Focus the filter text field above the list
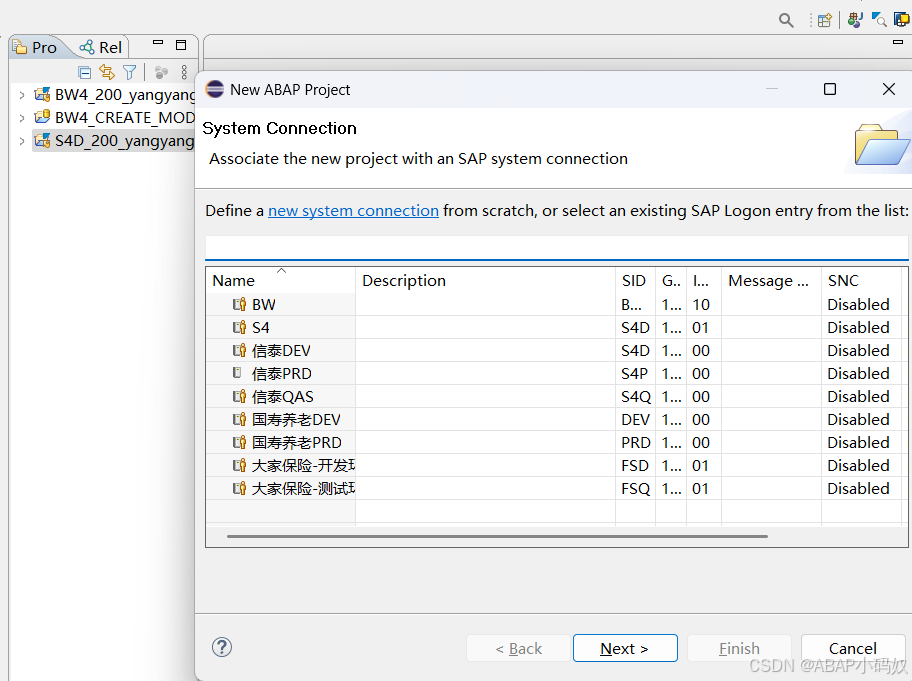The image size is (912, 681). click(x=556, y=247)
